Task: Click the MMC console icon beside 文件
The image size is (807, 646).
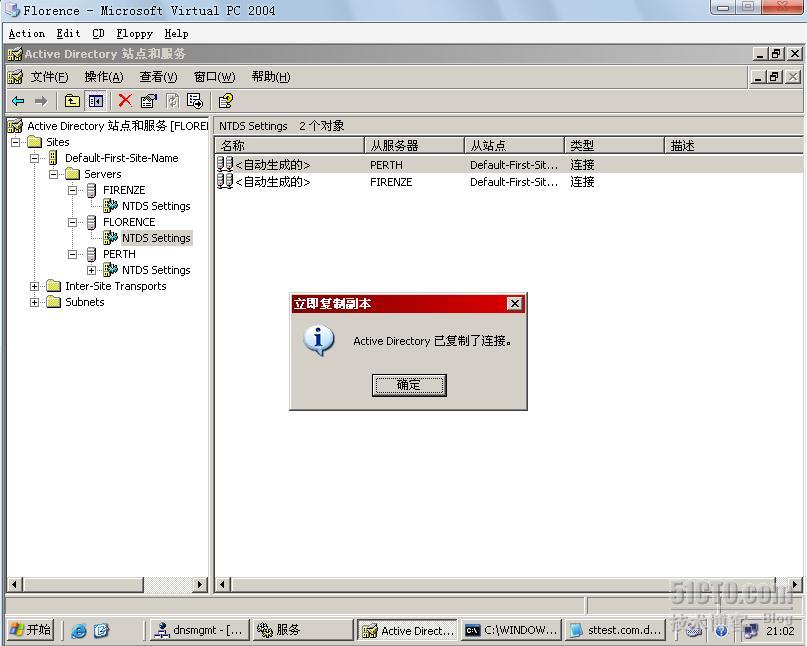Action: (15, 77)
